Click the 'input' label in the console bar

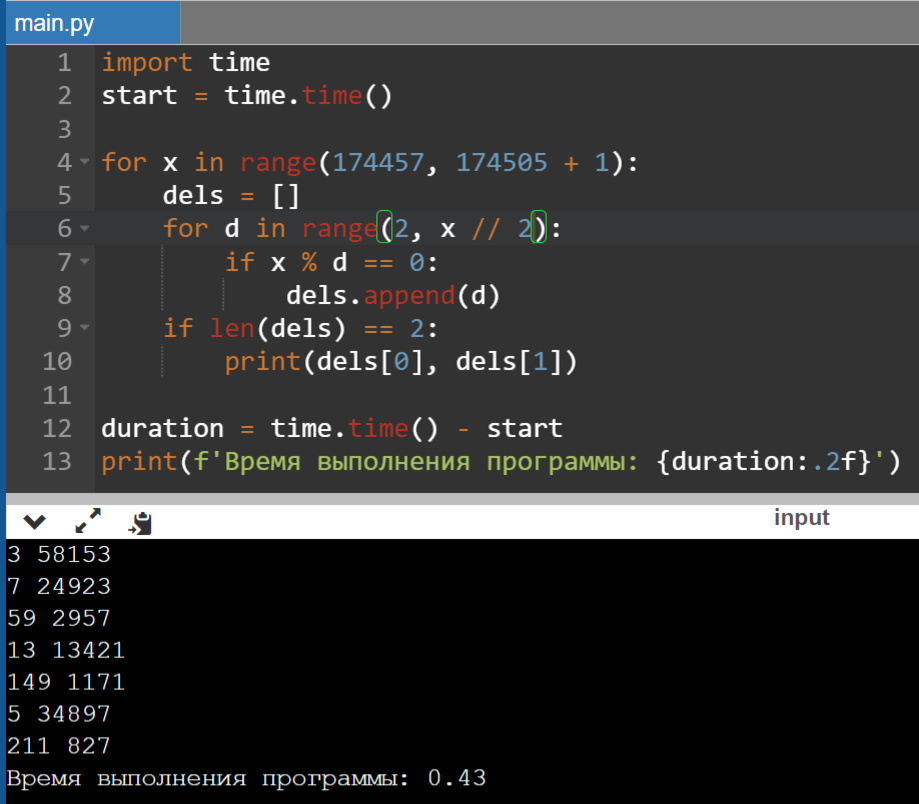801,518
